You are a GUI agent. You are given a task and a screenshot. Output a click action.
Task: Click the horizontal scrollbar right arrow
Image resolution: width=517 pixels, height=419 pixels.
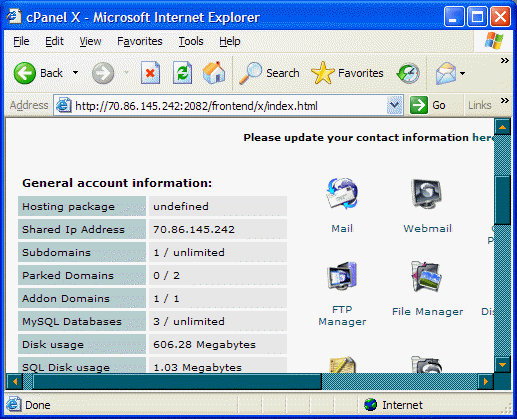pyautogui.click(x=486, y=381)
